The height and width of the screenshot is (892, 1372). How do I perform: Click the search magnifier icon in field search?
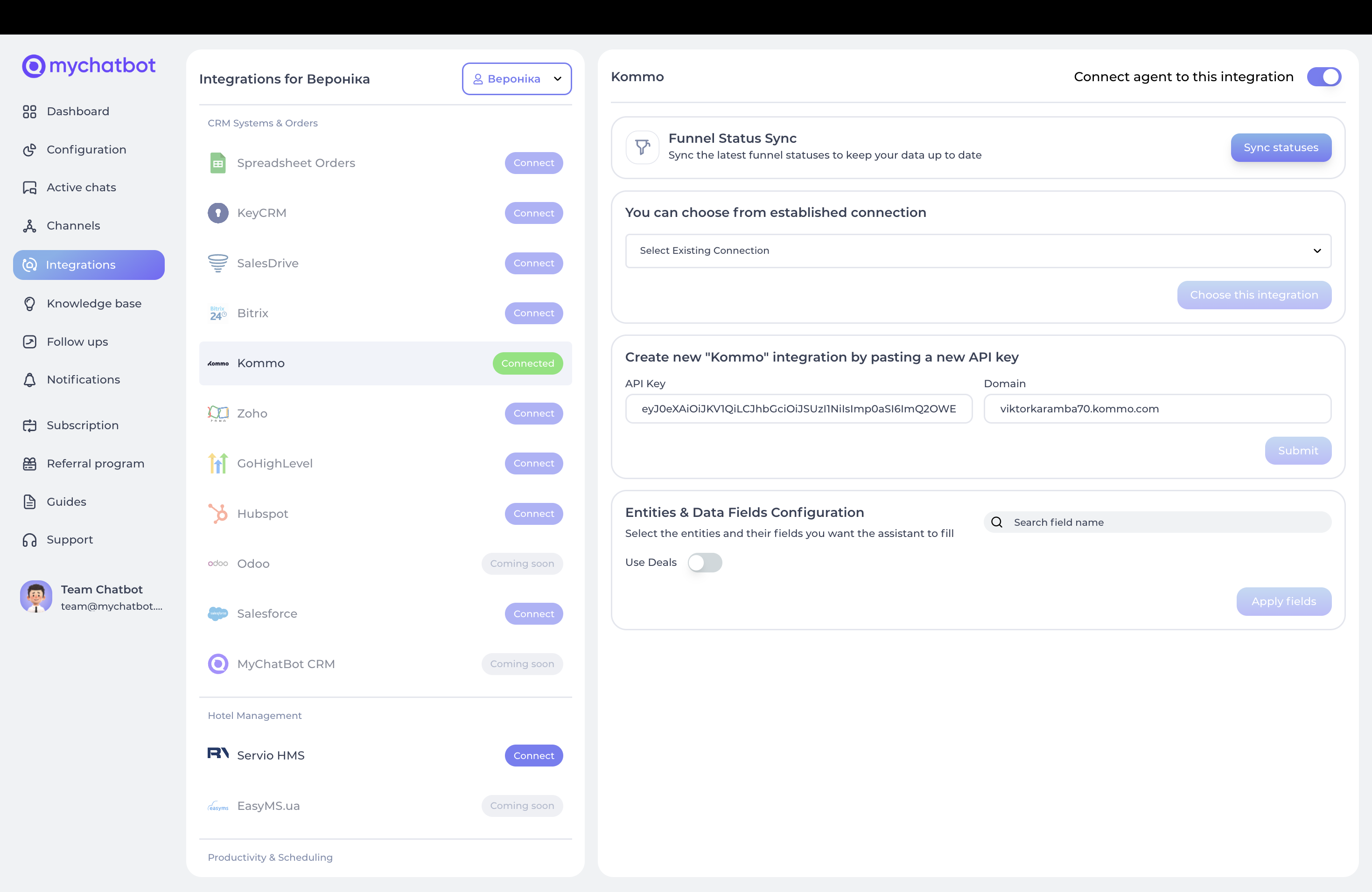[x=997, y=522]
